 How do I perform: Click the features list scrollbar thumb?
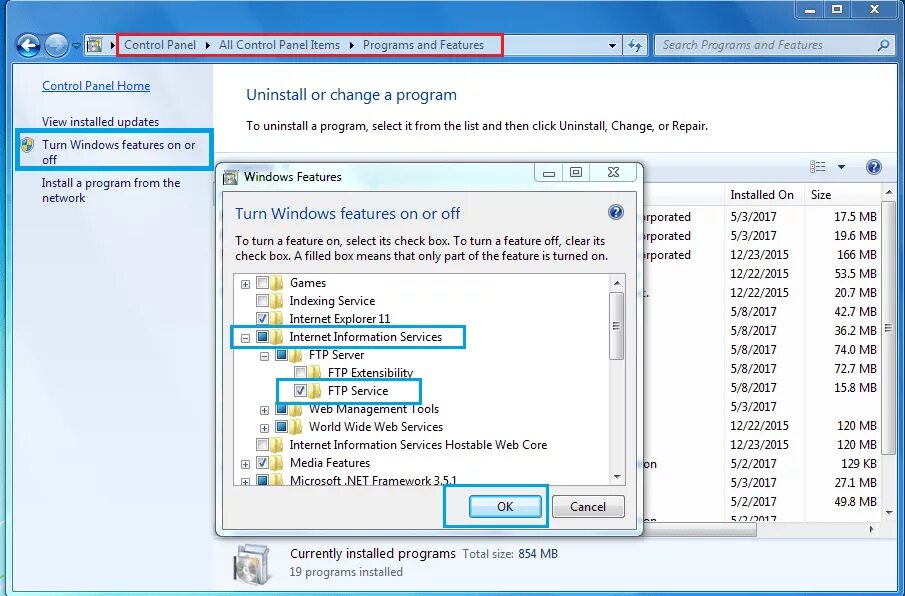click(617, 325)
